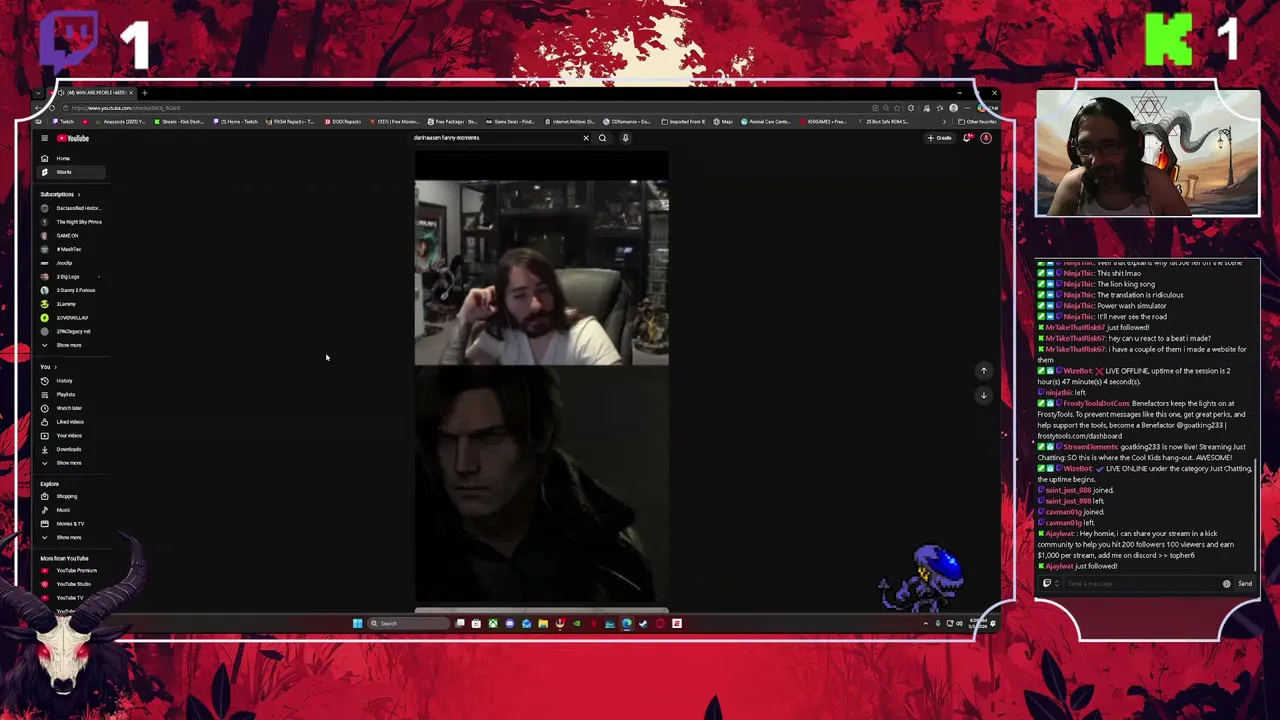Viewport: 1280px width, 720px height.
Task: Open Stream - Kick Dashboard bookmark
Action: click(x=180, y=122)
